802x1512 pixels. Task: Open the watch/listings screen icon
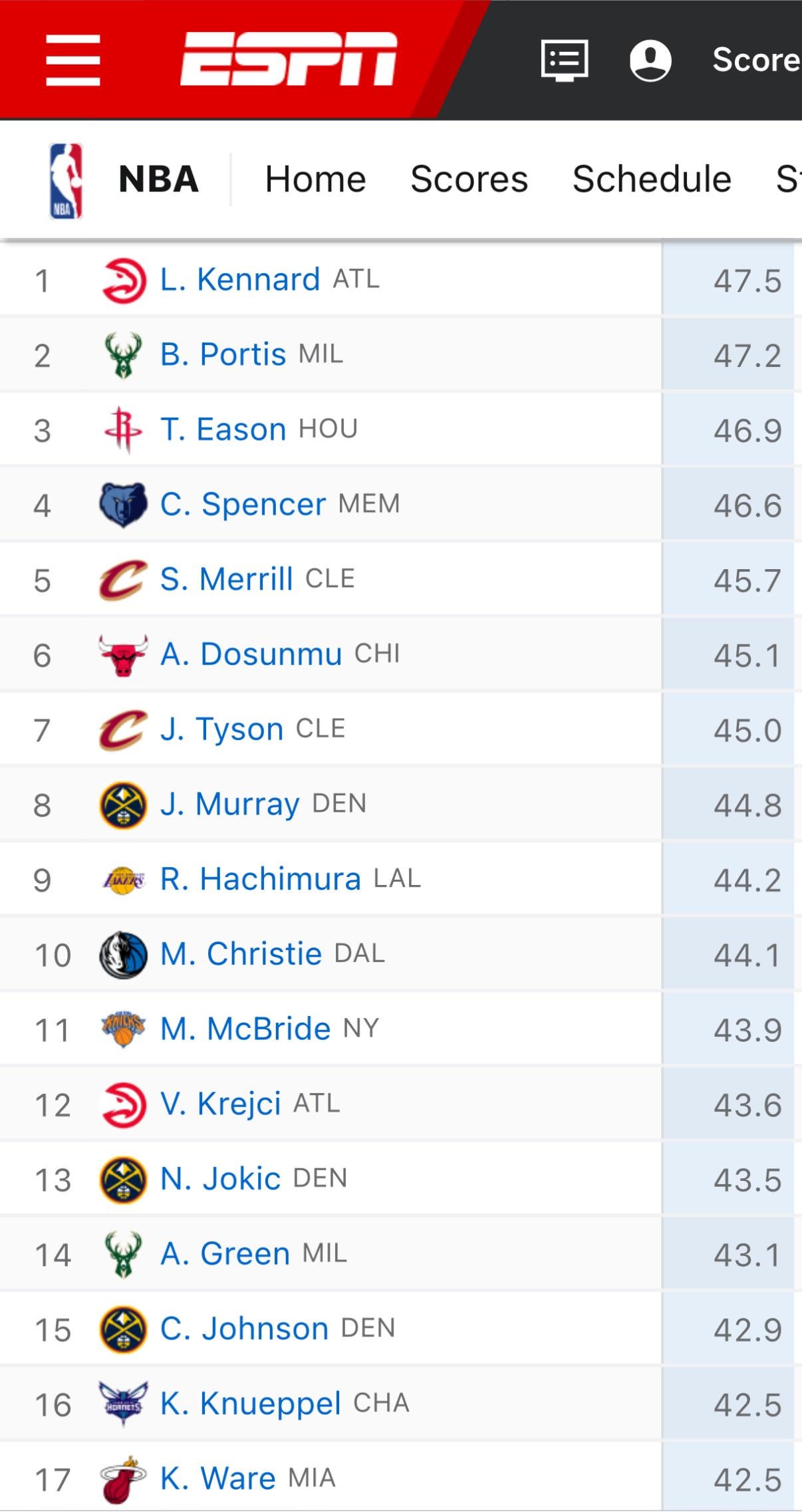(564, 60)
